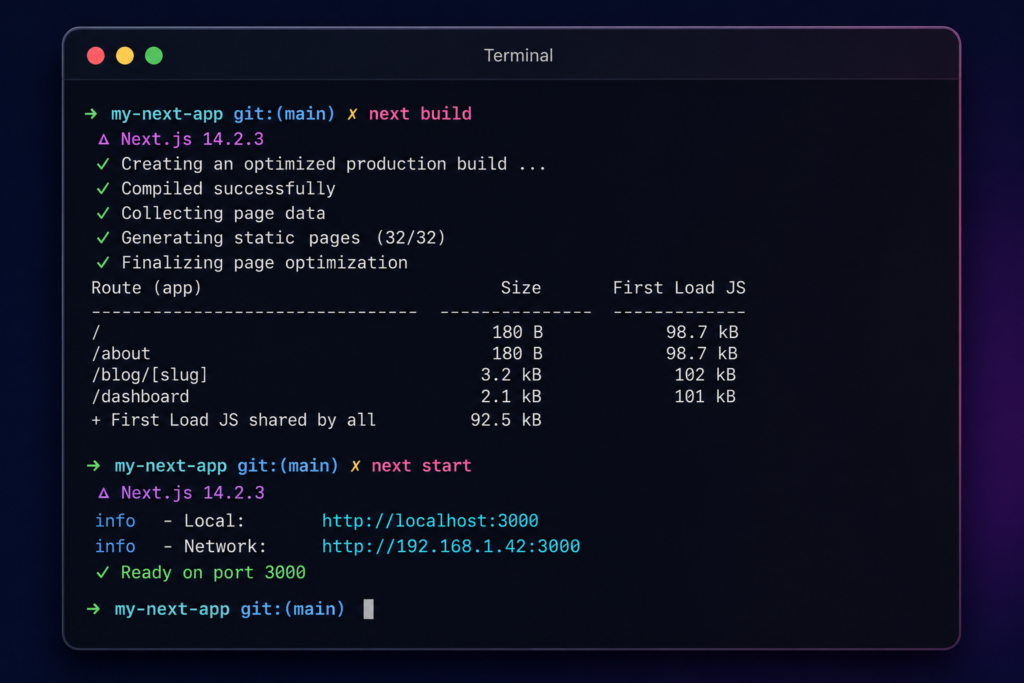
Task: Click the blinking cursor at last prompt
Action: coord(368,609)
